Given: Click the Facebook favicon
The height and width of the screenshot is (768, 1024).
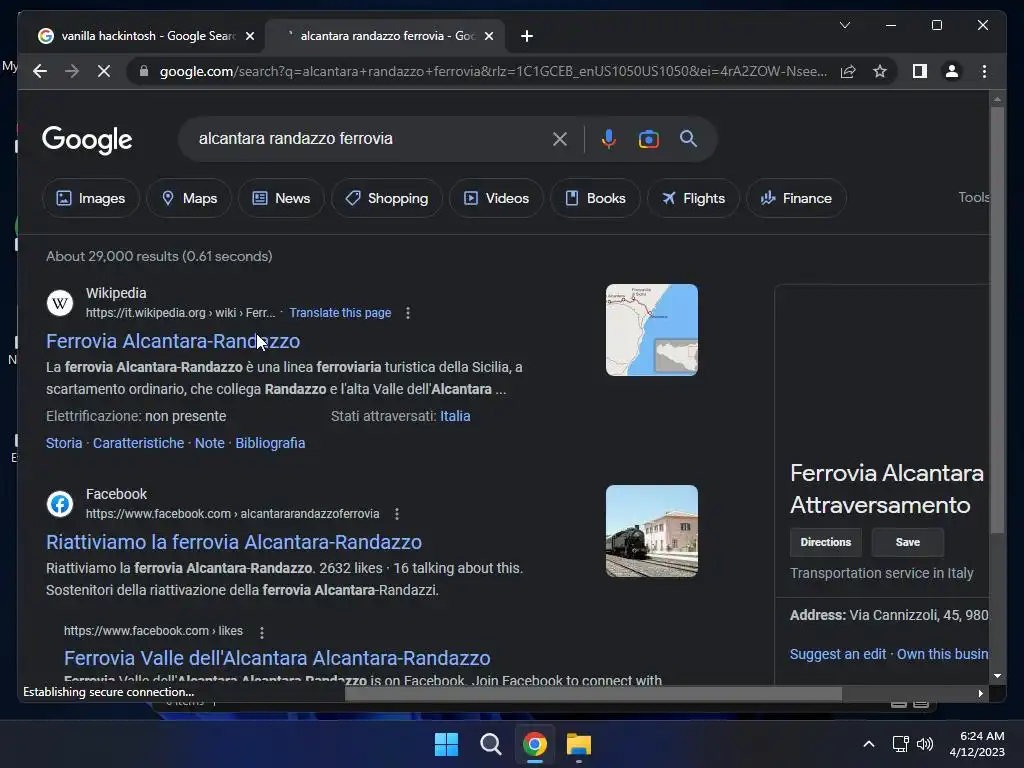Looking at the screenshot, I should 59,504.
